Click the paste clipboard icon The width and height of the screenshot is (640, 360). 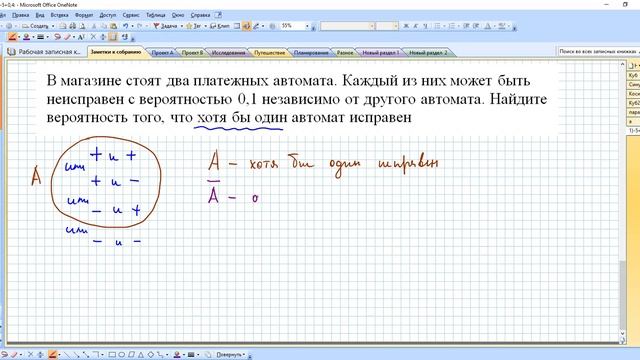(113, 26)
